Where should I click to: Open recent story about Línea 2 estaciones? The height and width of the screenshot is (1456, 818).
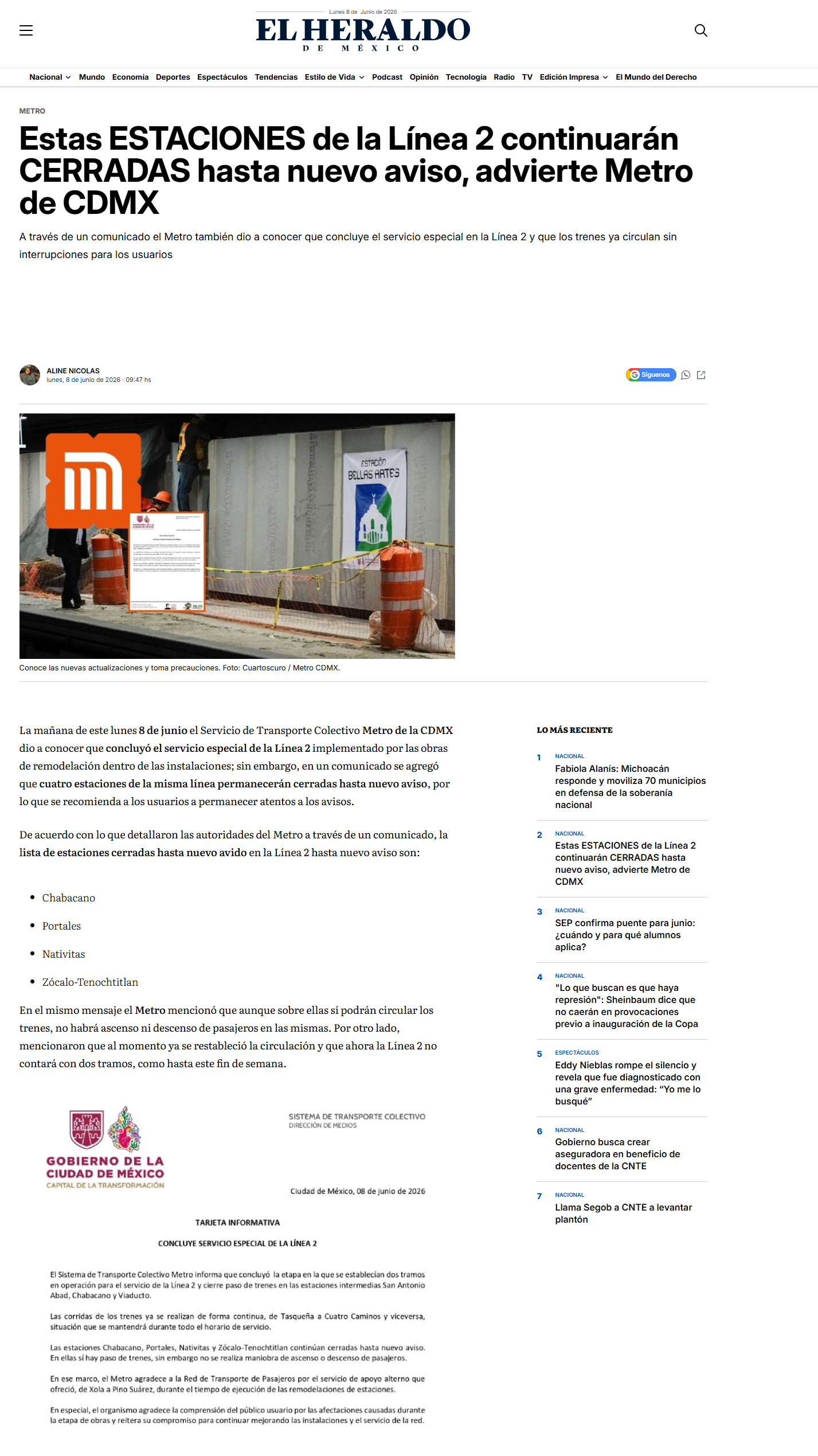[x=625, y=864]
